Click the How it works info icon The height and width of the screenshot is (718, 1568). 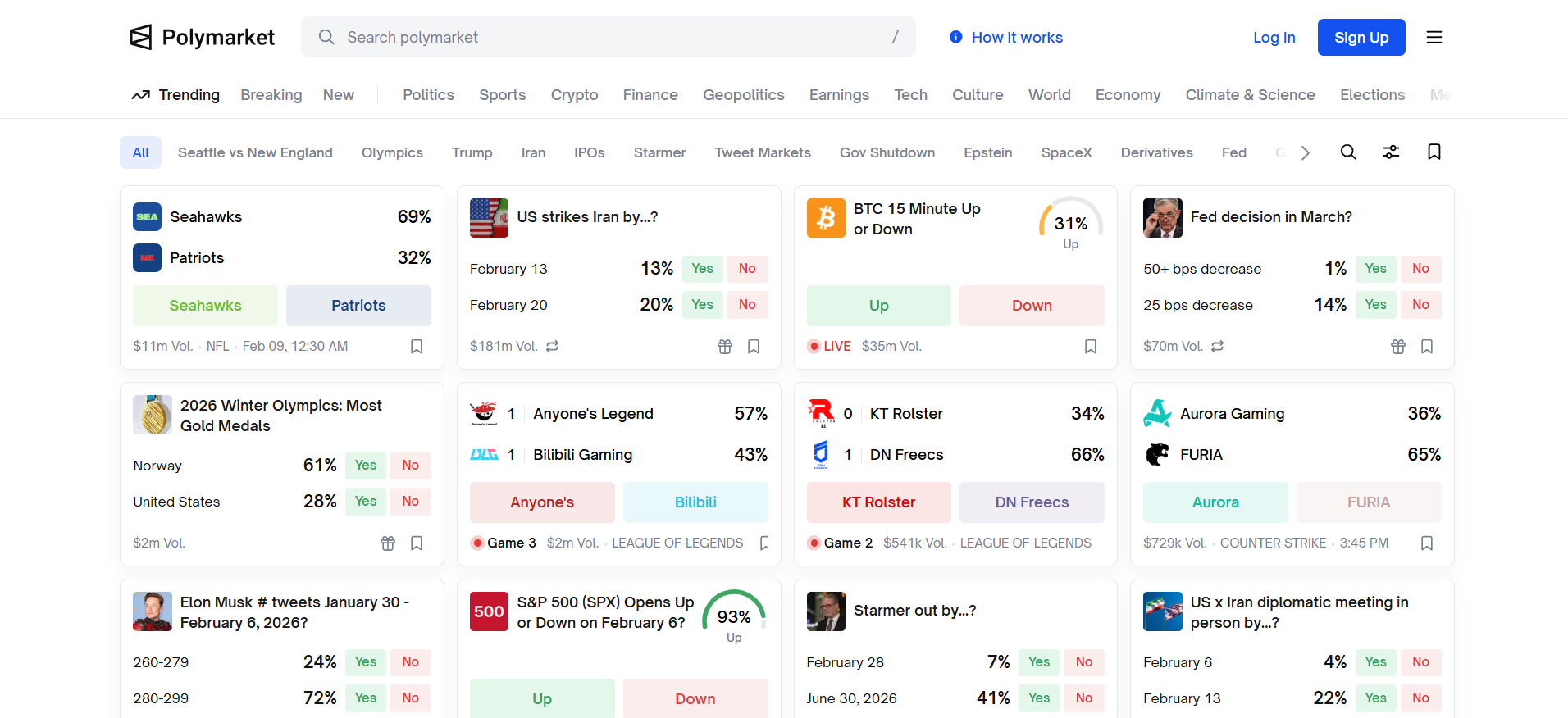tap(955, 37)
